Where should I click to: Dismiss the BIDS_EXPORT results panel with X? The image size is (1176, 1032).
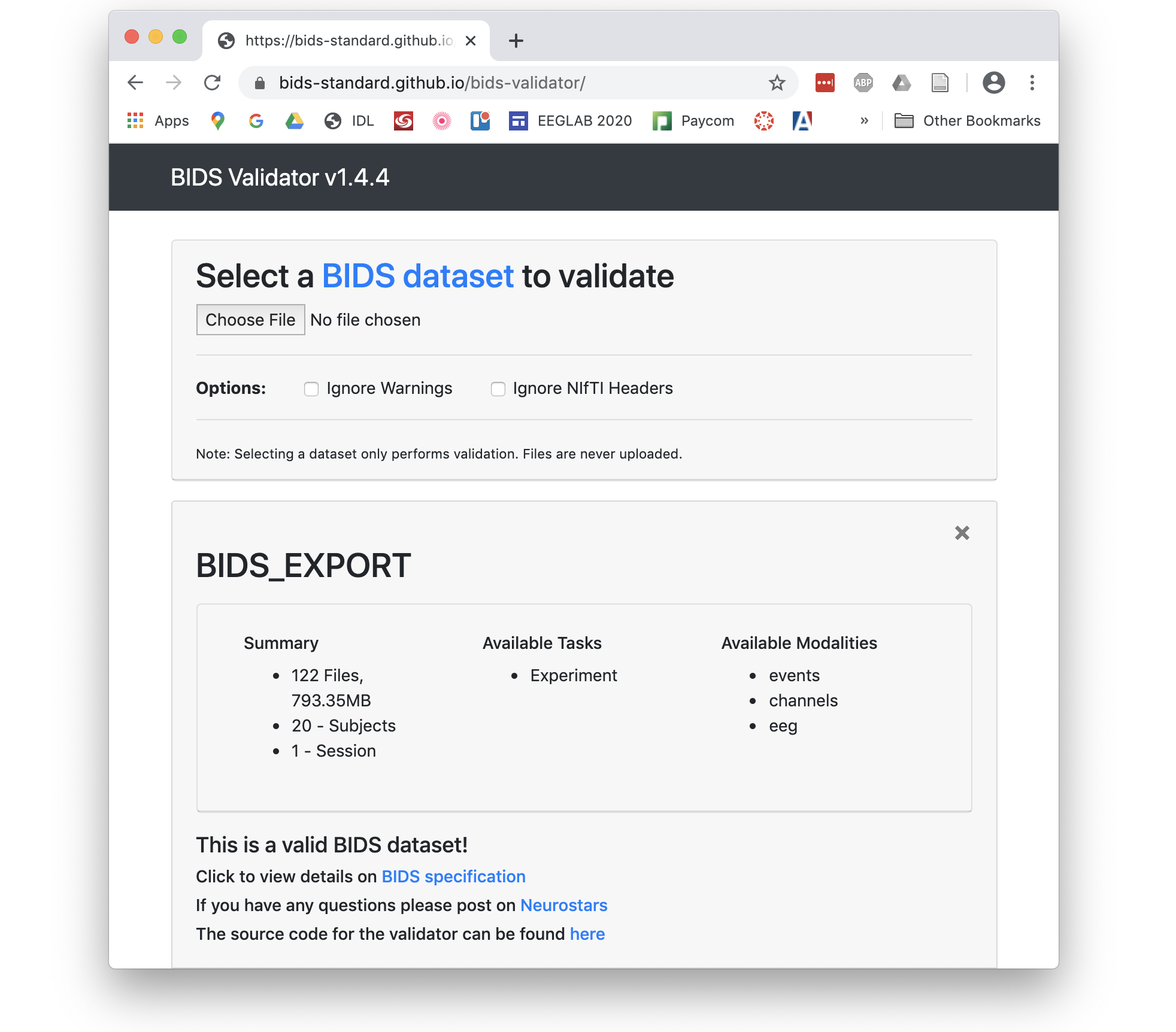[962, 533]
